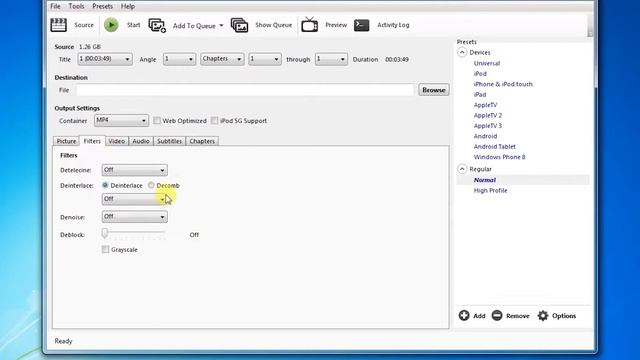This screenshot has width=640, height=360.
Task: Click the Deblock slider handle
Action: pos(105,233)
